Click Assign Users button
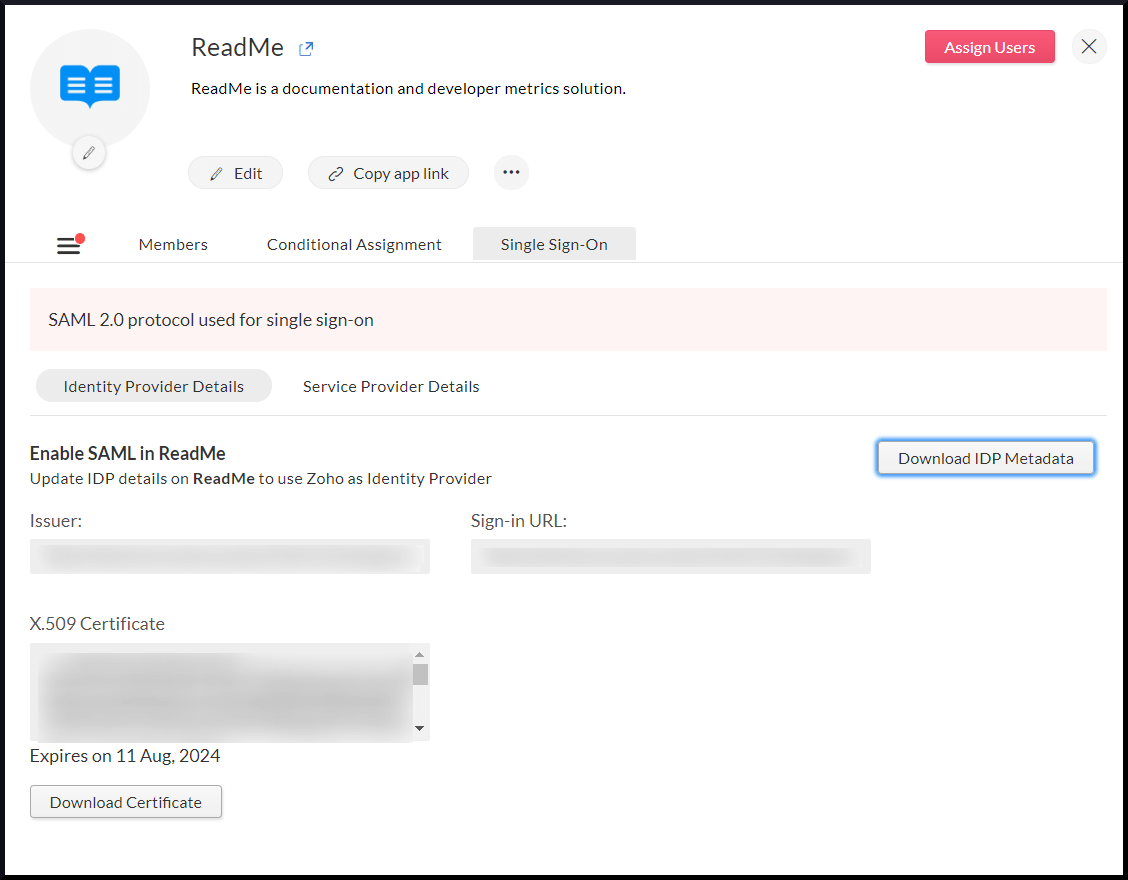Screen dimensions: 1128x880 point(989,47)
